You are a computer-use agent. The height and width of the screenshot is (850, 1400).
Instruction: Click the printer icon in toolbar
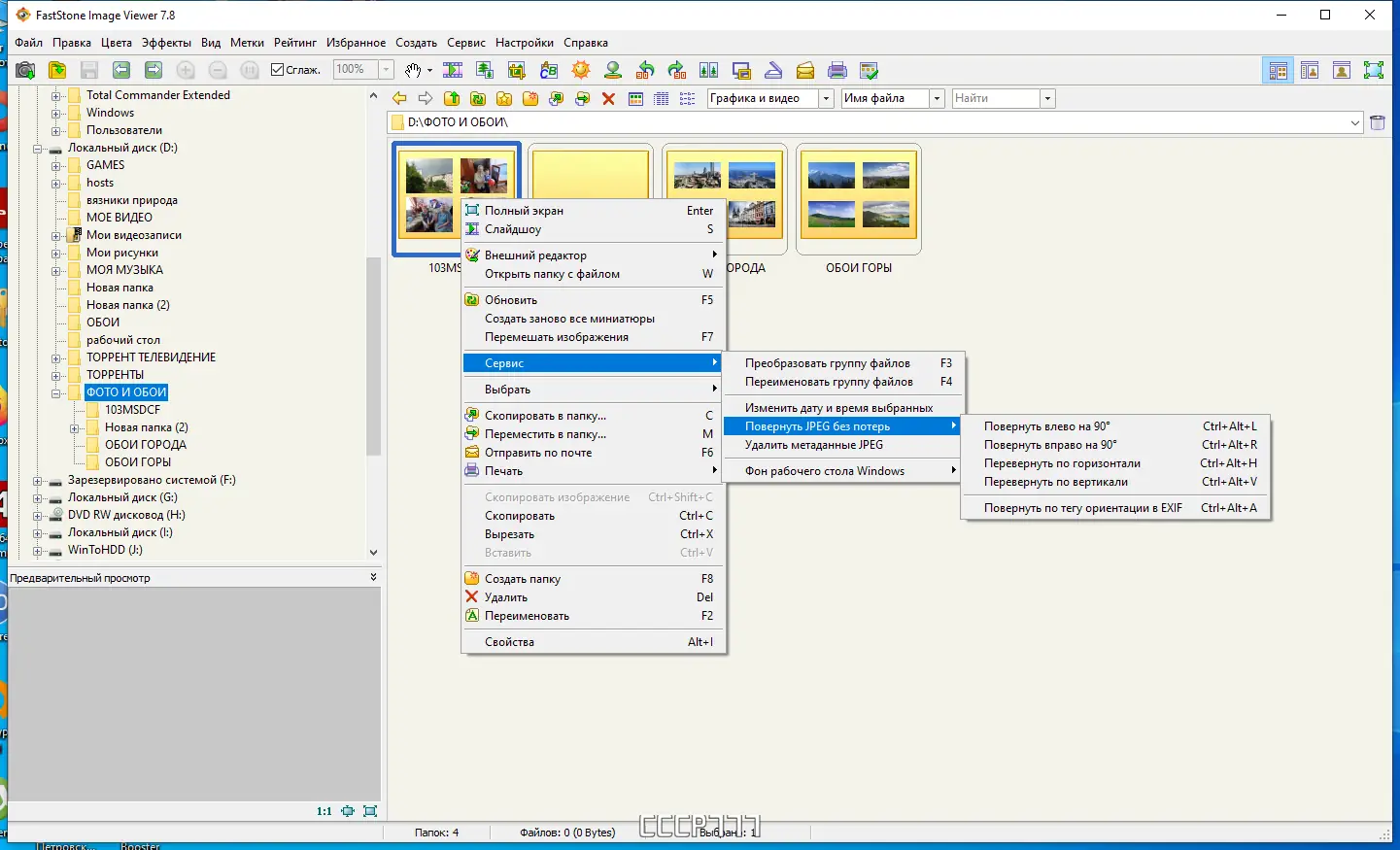click(837, 70)
